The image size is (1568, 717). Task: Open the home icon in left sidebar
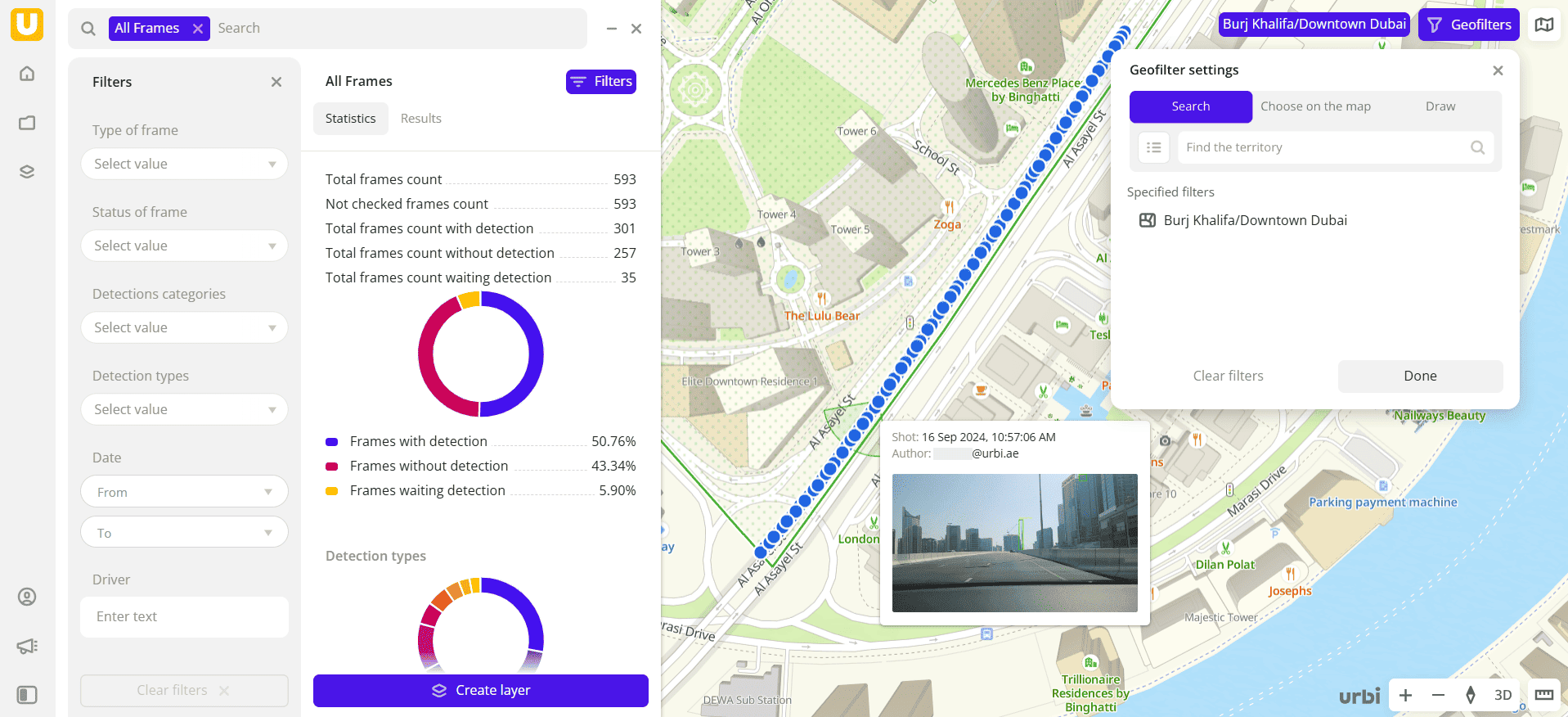pyautogui.click(x=27, y=74)
